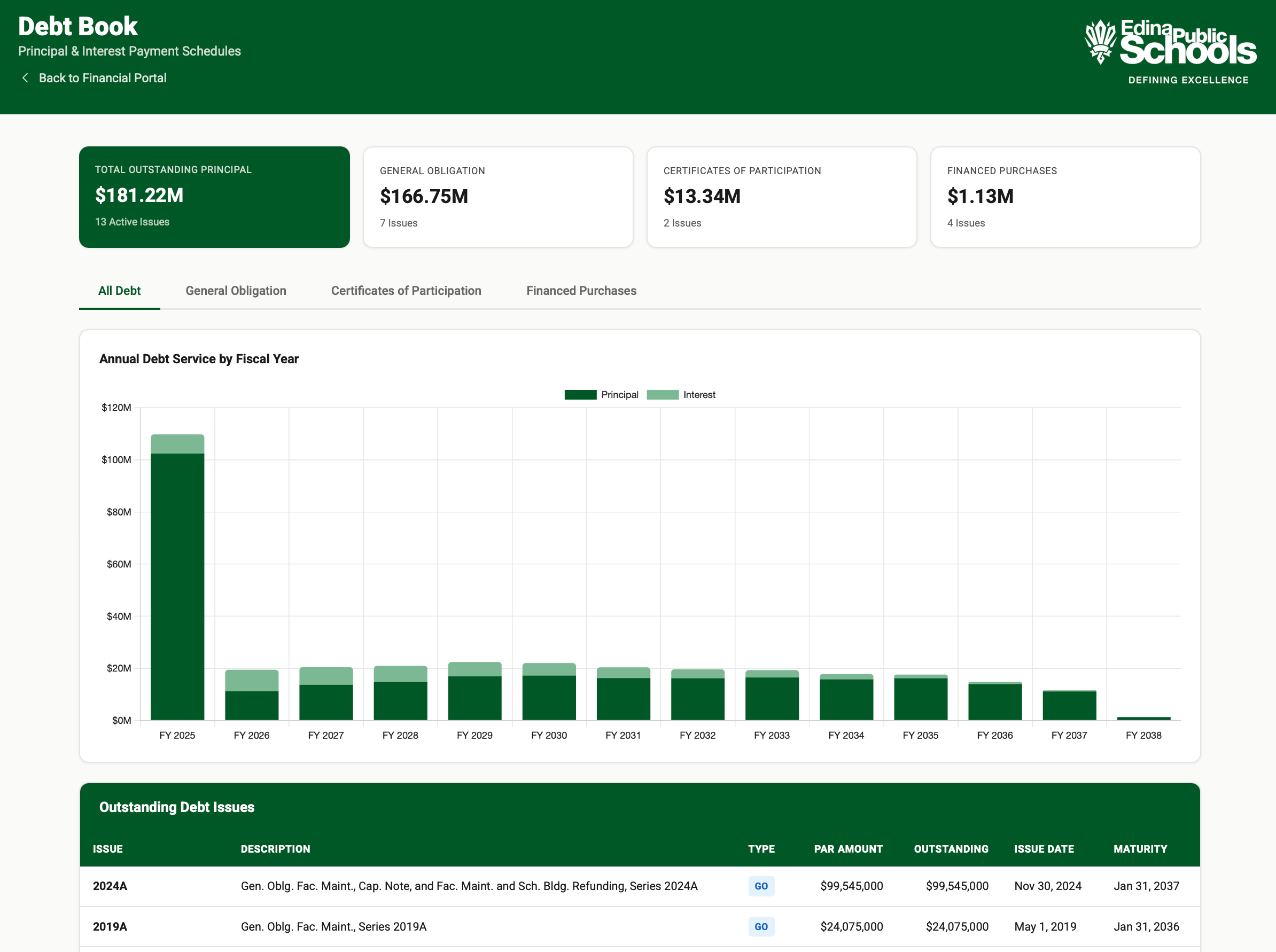The width and height of the screenshot is (1276, 952).
Task: Click the Edina Public Schools logo
Action: click(1170, 46)
